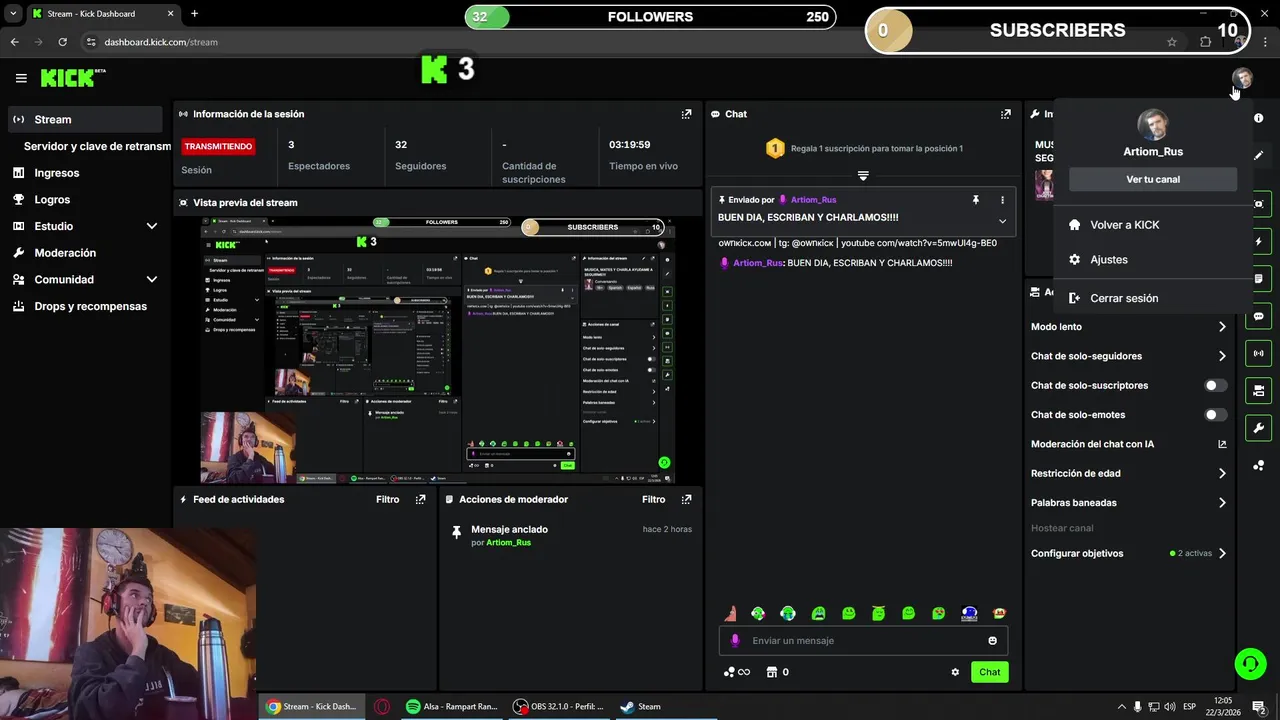Image resolution: width=1280 pixels, height=720 pixels.
Task: Click the green Chat send button
Action: 989,672
